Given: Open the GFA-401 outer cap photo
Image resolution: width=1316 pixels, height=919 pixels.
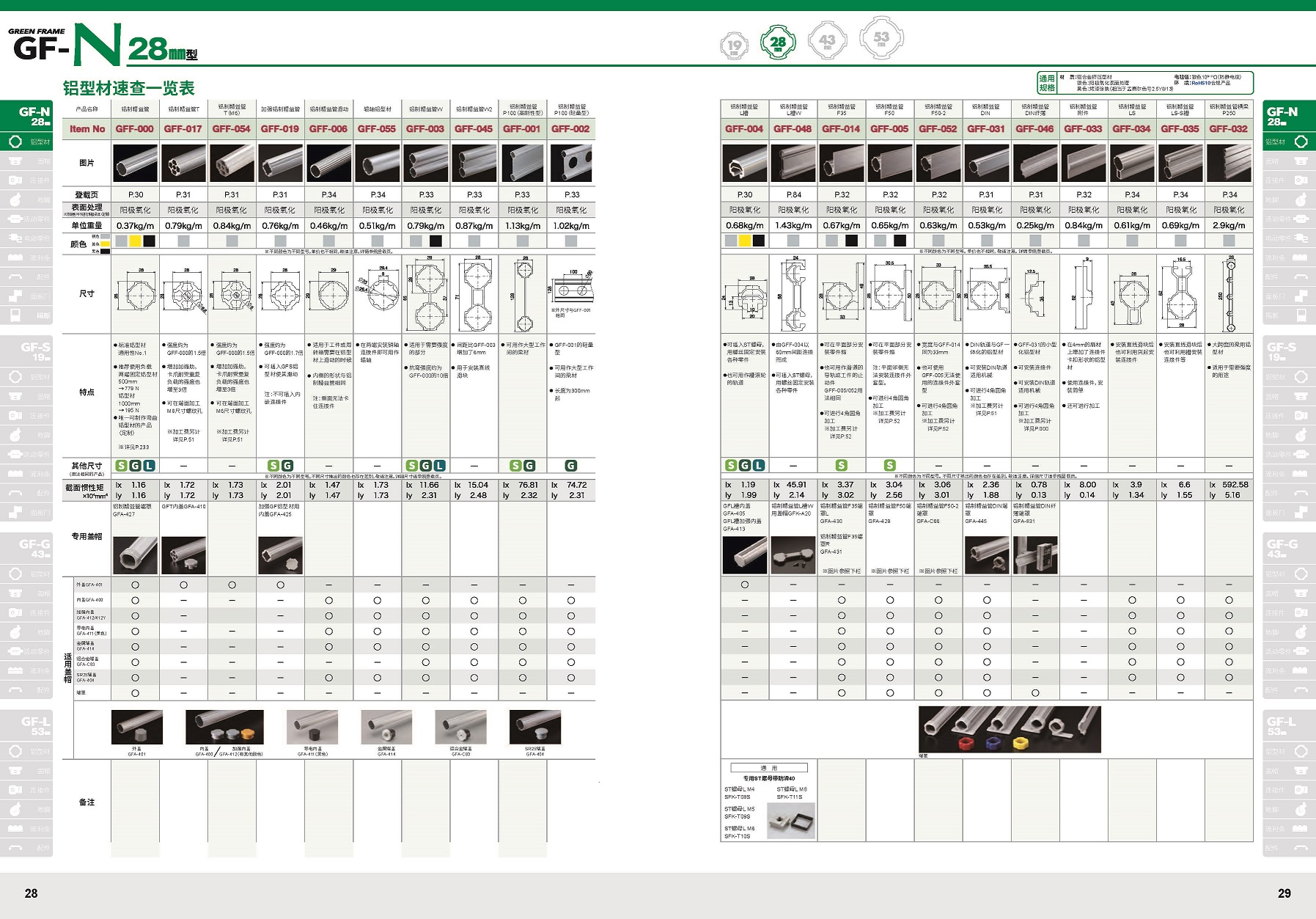Looking at the screenshot, I should click(137, 727).
